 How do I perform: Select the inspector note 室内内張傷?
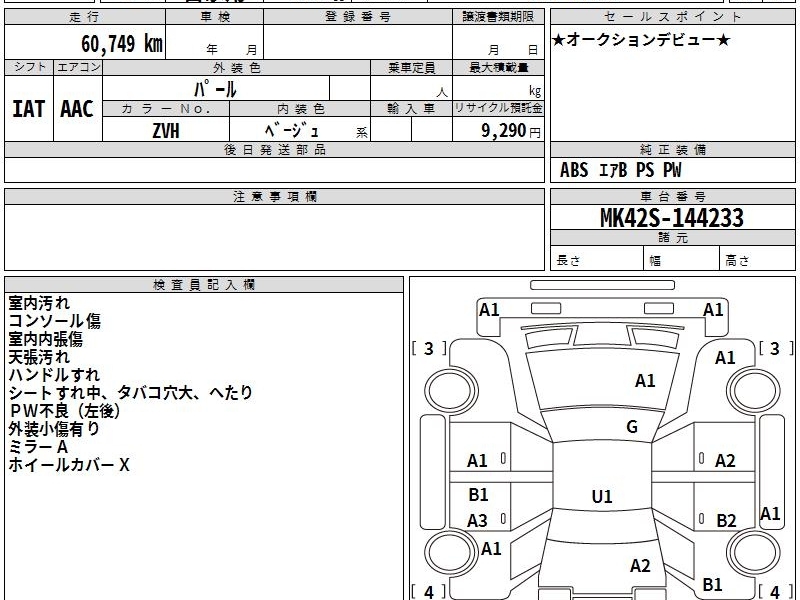(x=45, y=339)
